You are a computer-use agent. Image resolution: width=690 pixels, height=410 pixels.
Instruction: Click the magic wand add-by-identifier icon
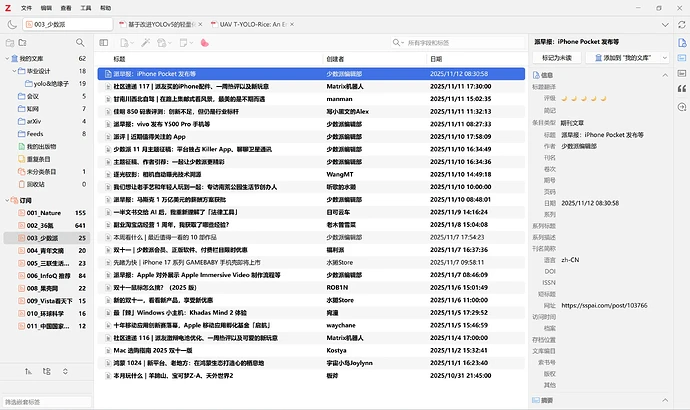pyautogui.click(x=145, y=43)
